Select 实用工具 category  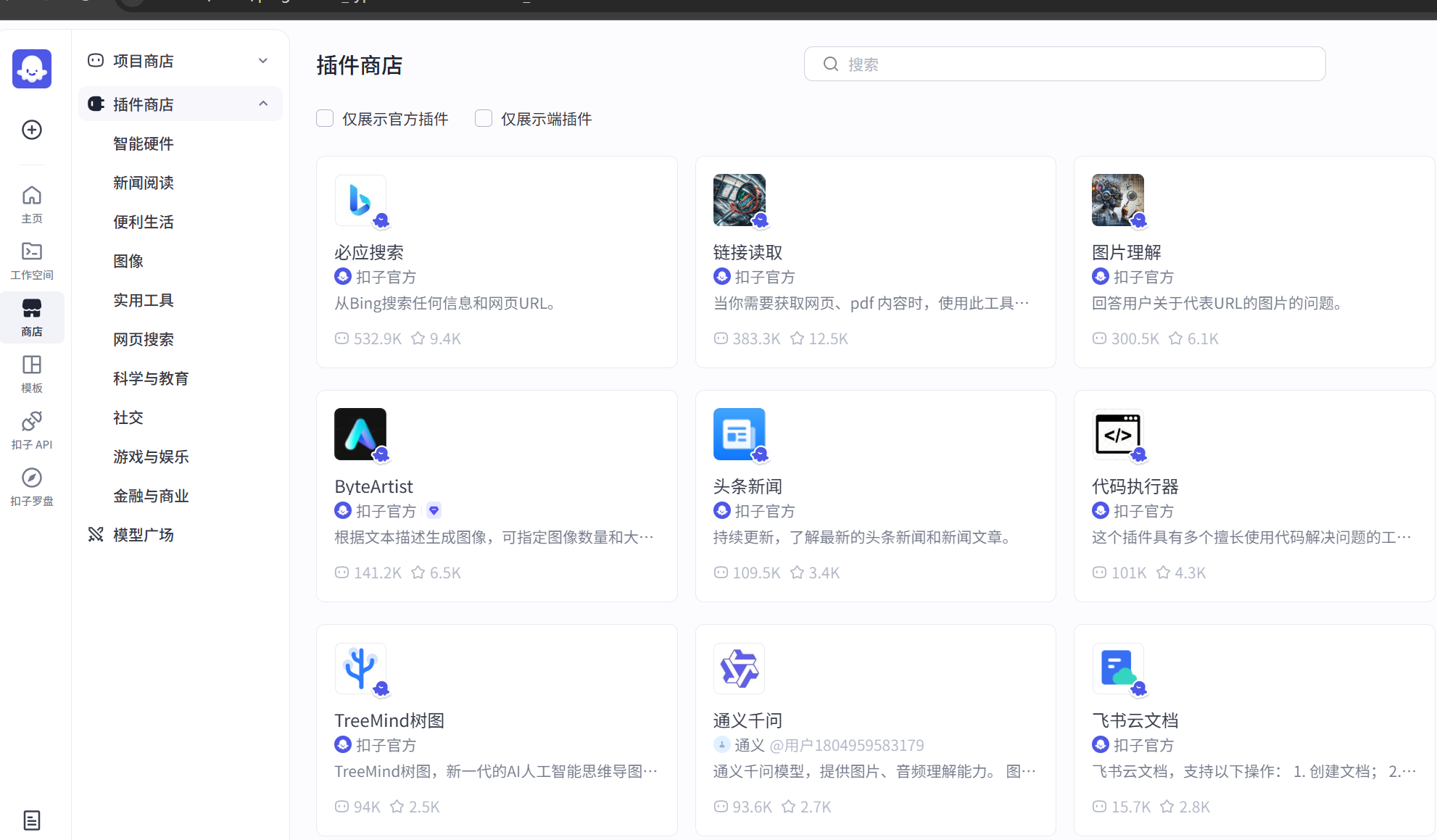pos(144,300)
